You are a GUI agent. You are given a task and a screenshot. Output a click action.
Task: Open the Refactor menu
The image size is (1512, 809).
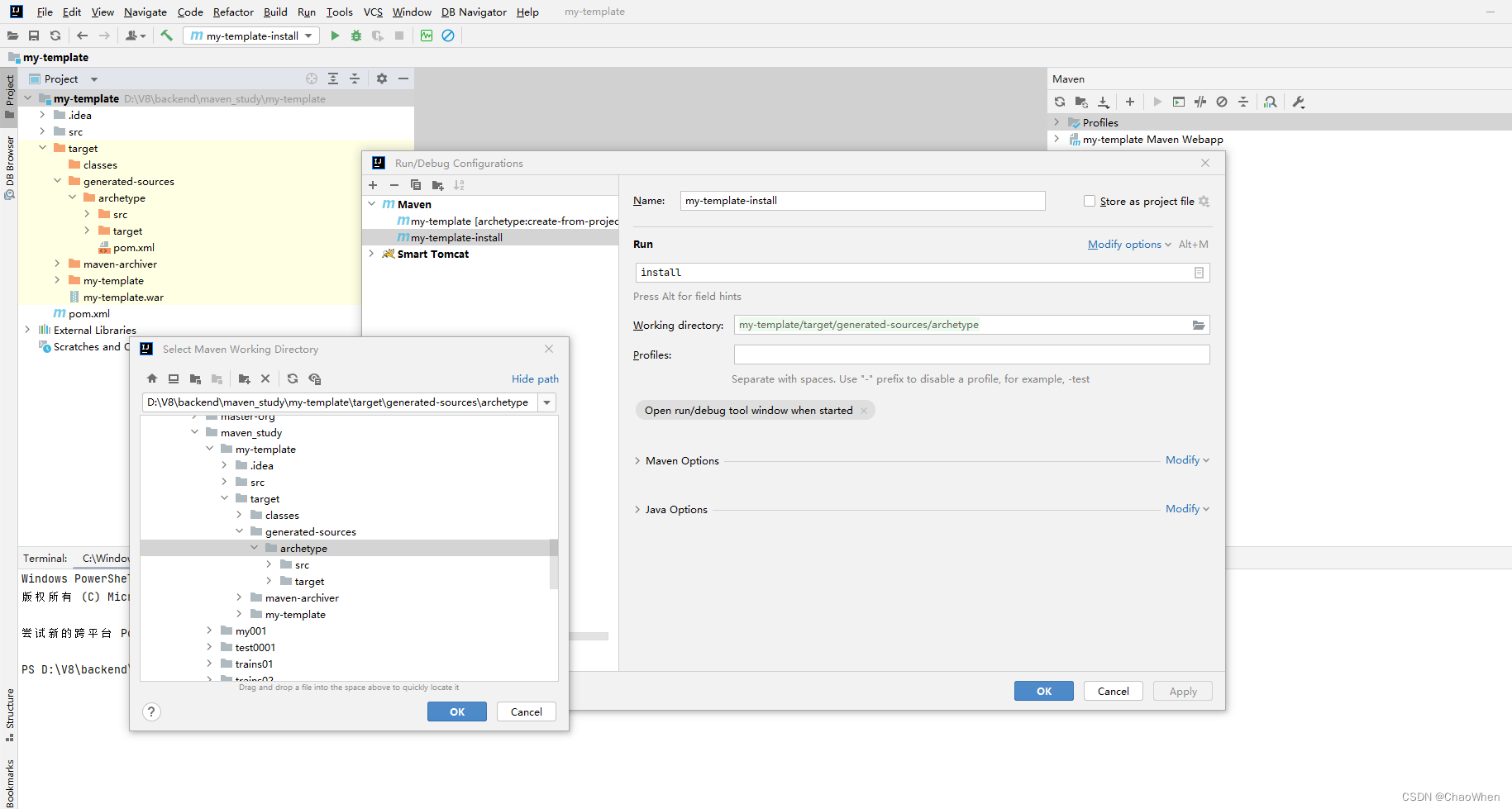[233, 12]
